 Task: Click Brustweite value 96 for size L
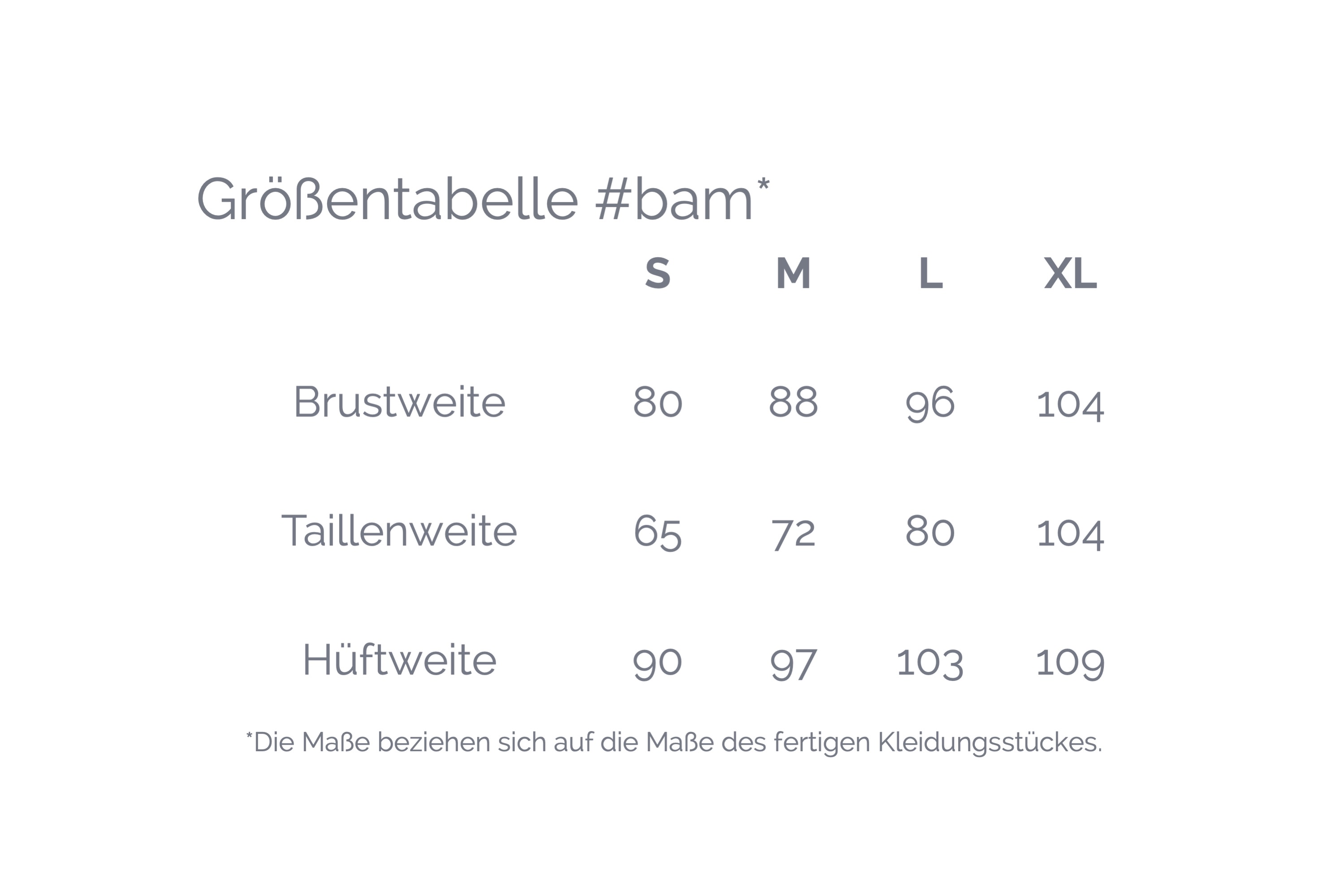[x=930, y=403]
